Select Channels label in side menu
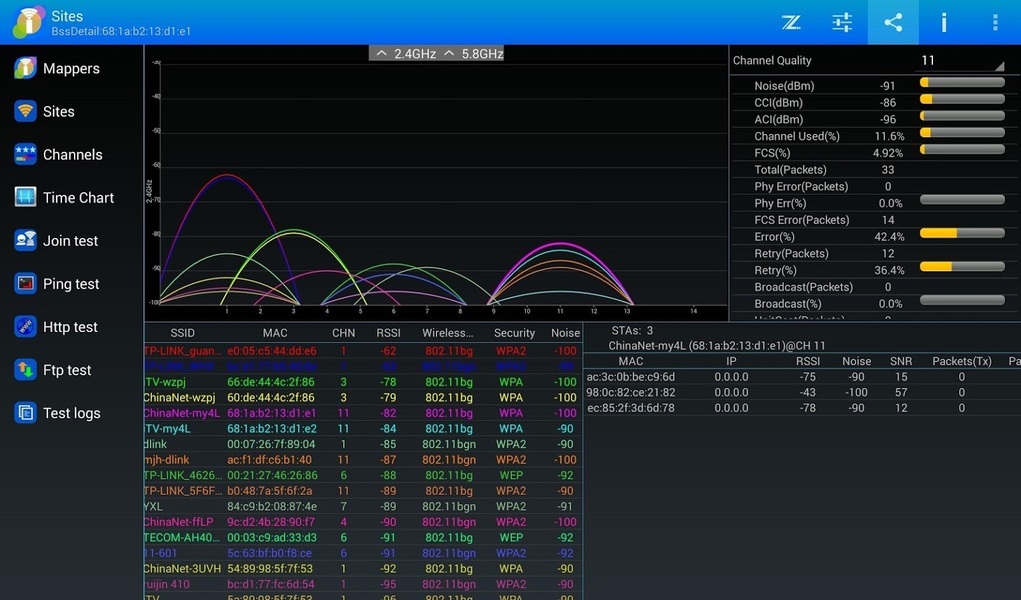The height and width of the screenshot is (600, 1021). click(x=72, y=154)
